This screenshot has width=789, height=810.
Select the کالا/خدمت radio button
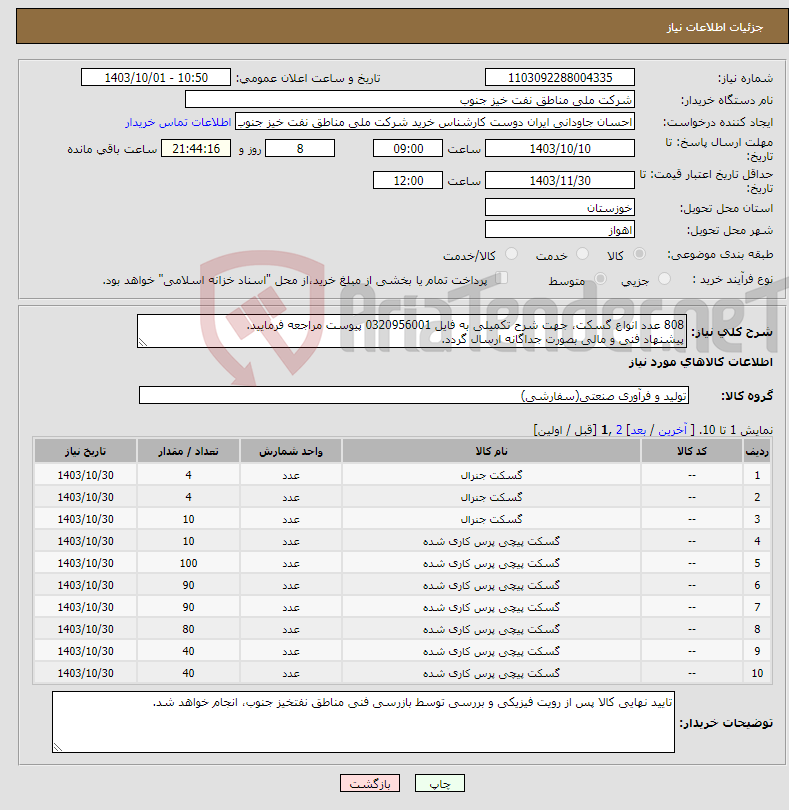[x=511, y=254]
